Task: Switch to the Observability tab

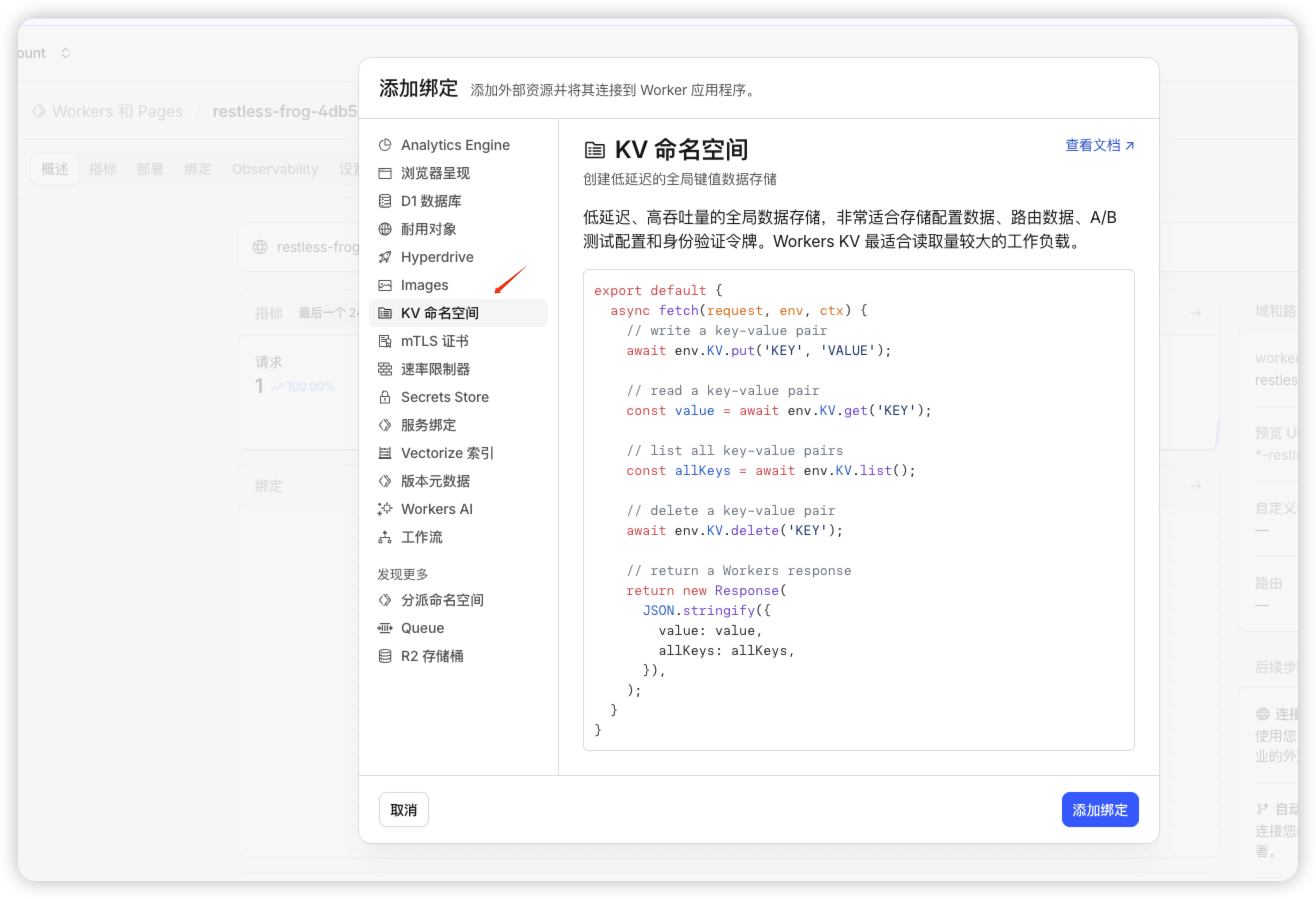Action: point(275,169)
